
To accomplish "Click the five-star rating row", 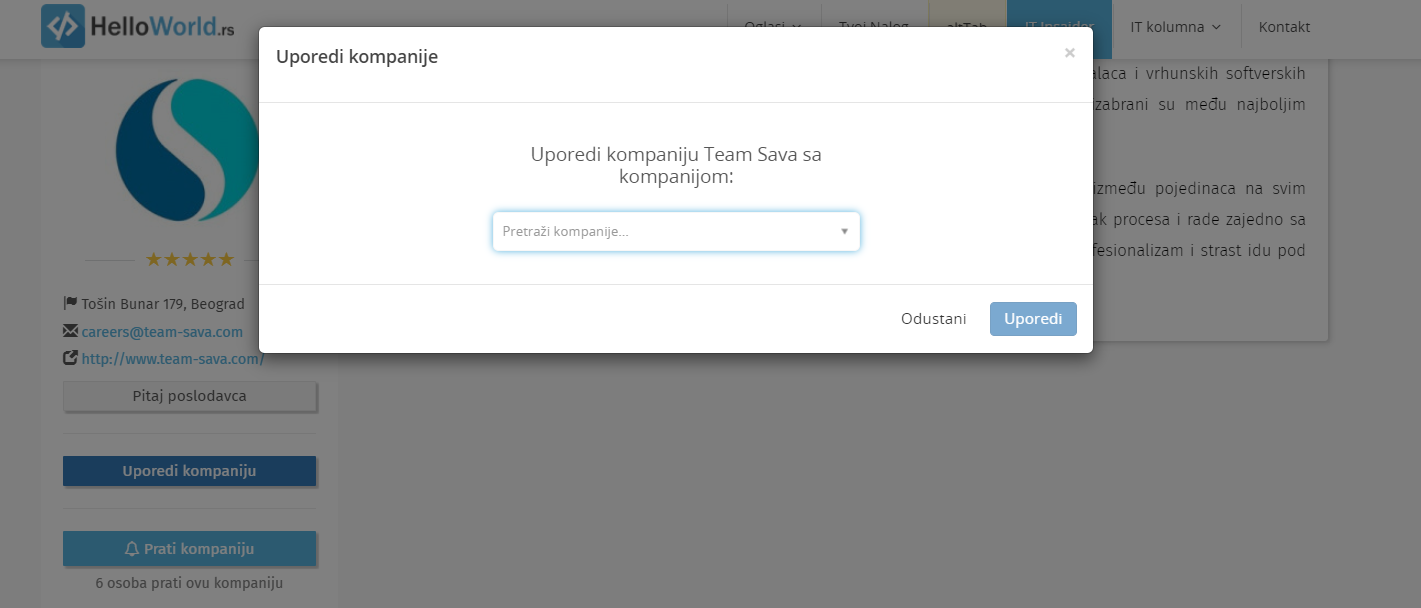I will click(x=190, y=260).
